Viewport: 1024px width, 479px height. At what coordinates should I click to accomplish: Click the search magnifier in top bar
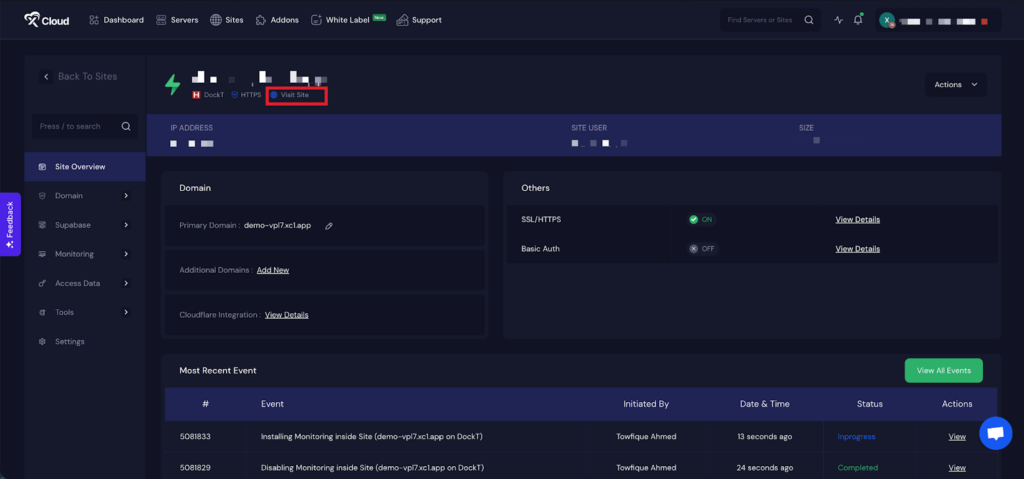pos(809,20)
